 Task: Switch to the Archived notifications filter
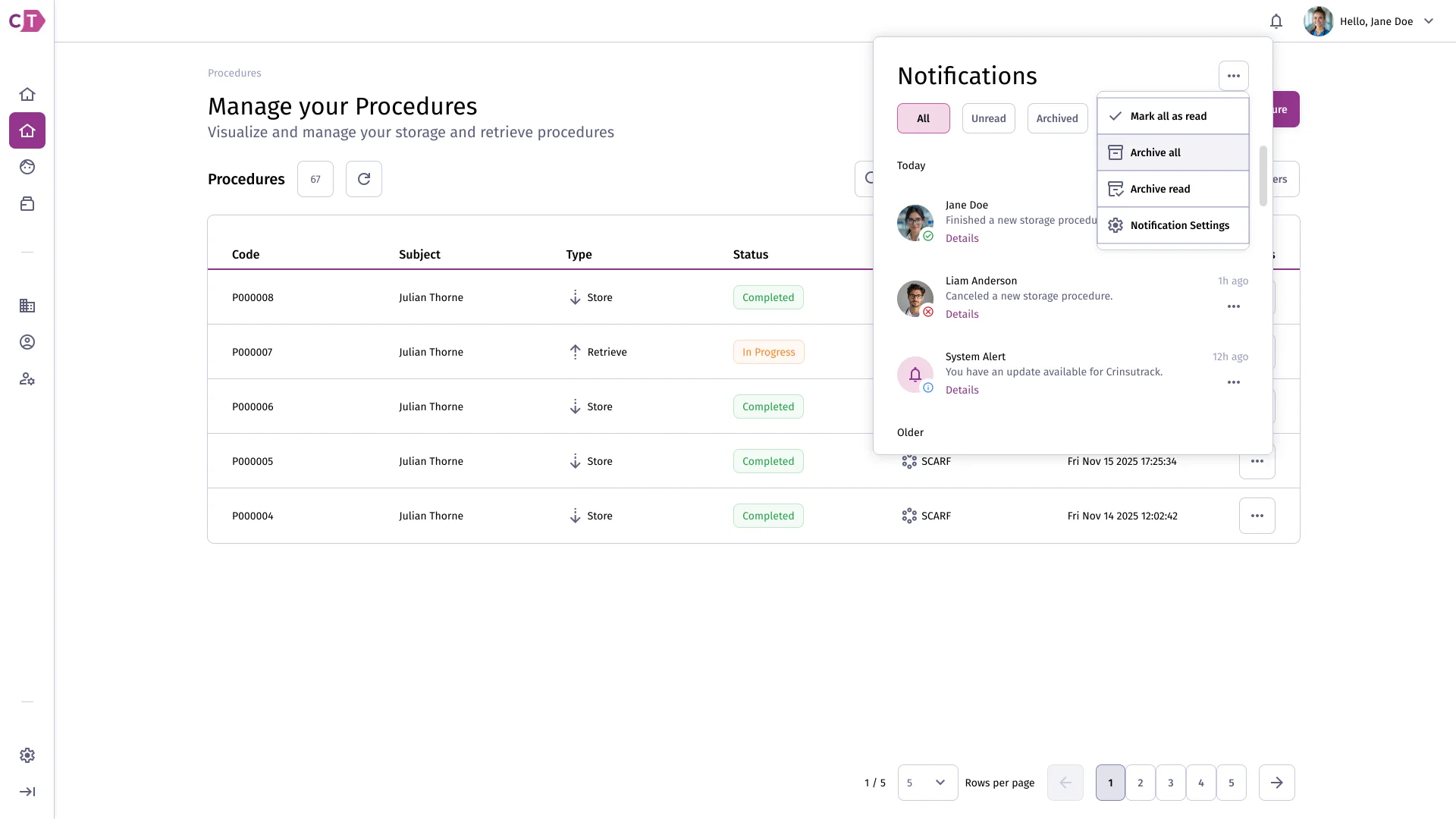pyautogui.click(x=1057, y=118)
